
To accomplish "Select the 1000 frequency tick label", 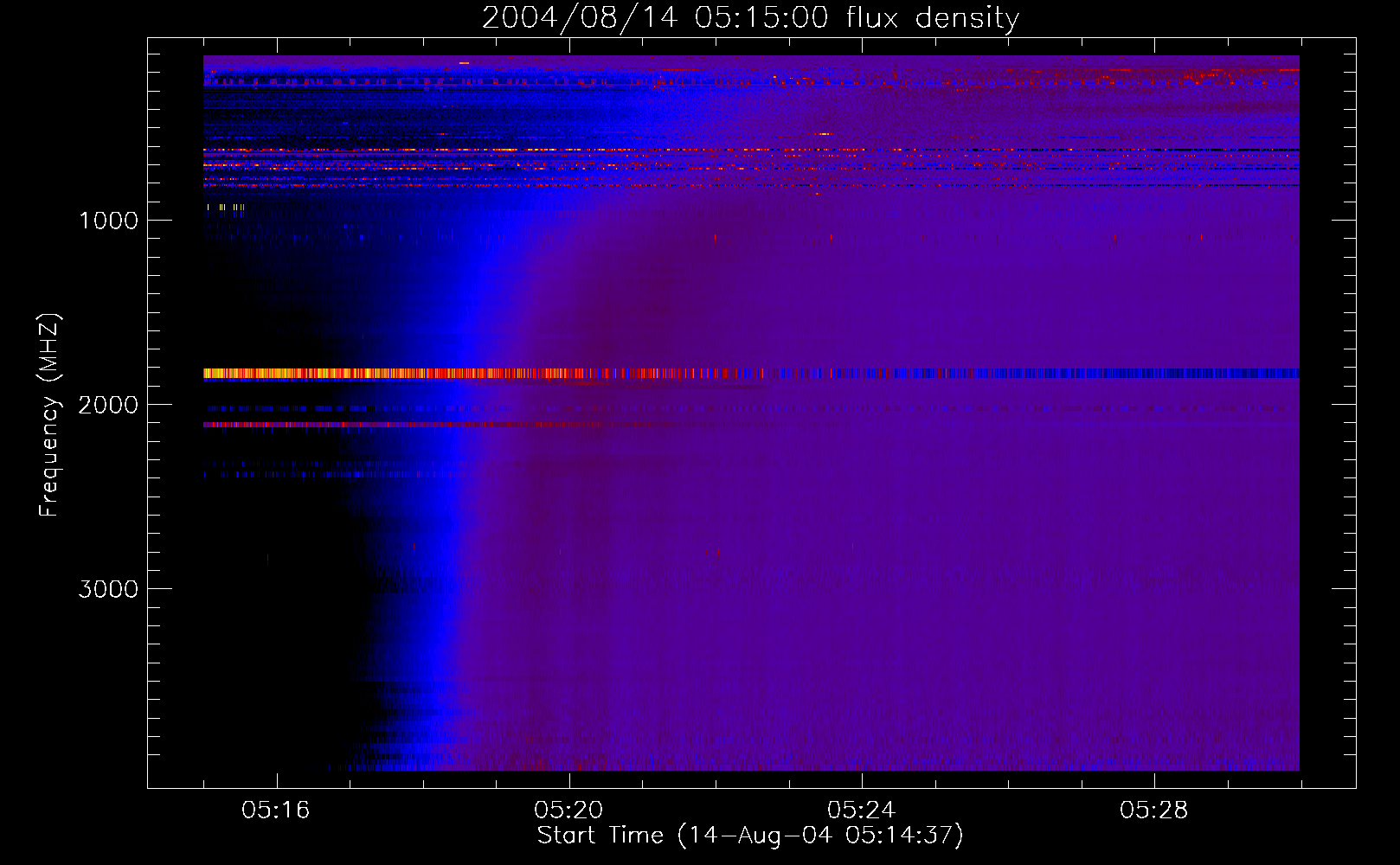I will [109, 221].
